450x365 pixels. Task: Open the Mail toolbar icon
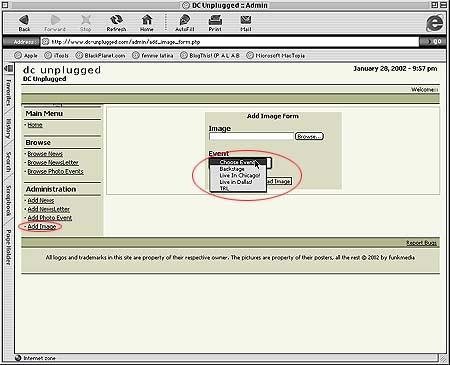pyautogui.click(x=246, y=20)
